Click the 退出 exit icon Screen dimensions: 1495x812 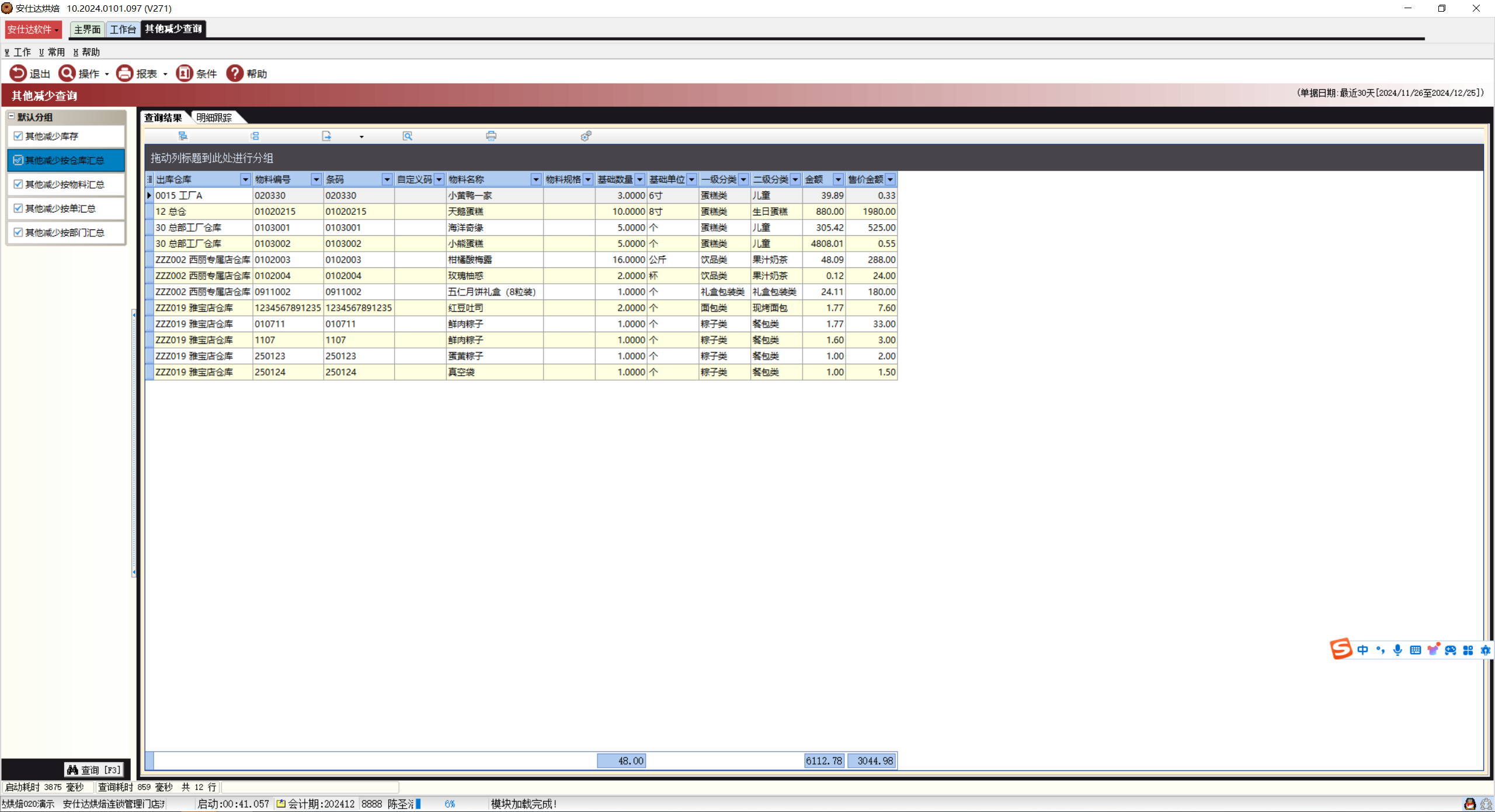(18, 74)
